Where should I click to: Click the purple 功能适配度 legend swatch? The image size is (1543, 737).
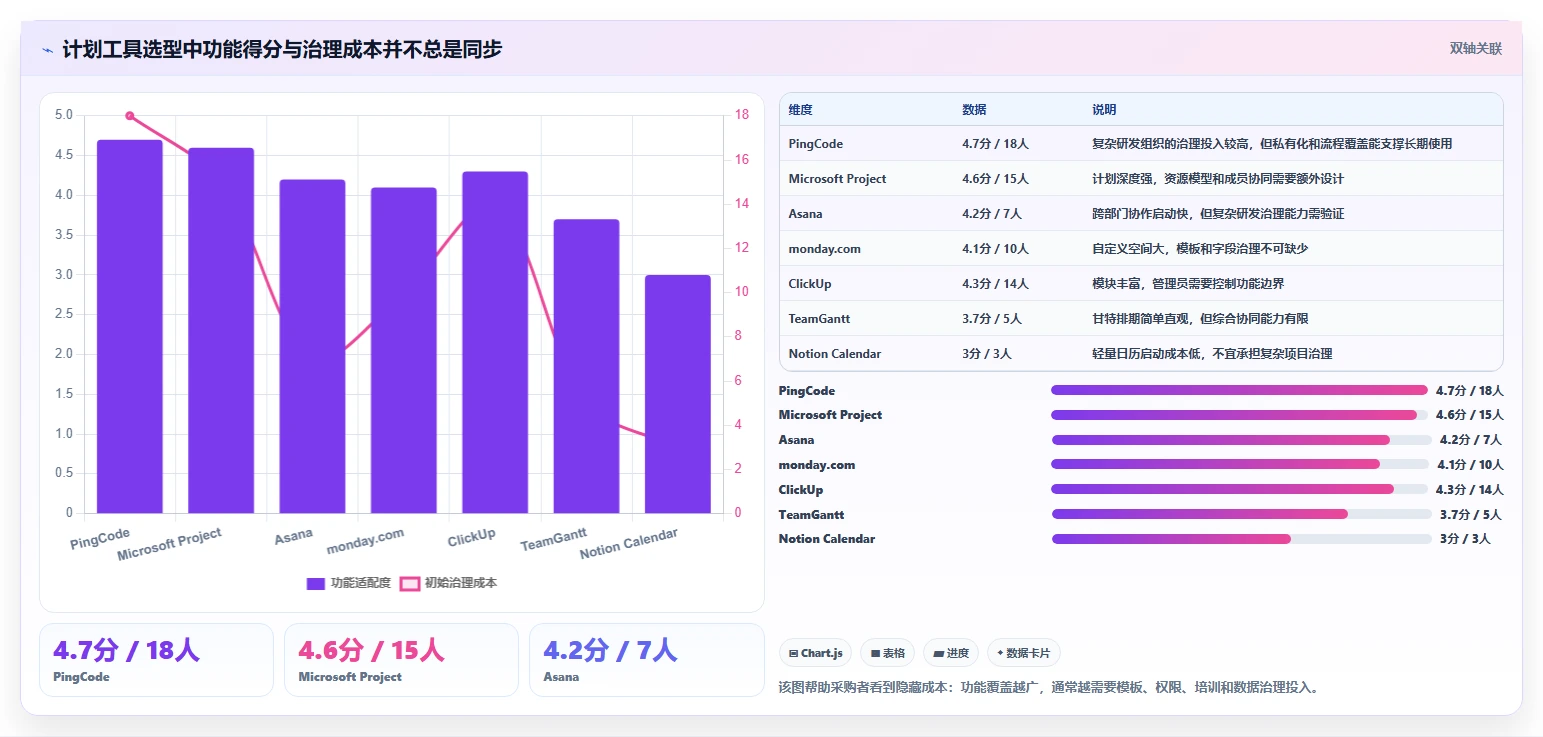tap(315, 583)
